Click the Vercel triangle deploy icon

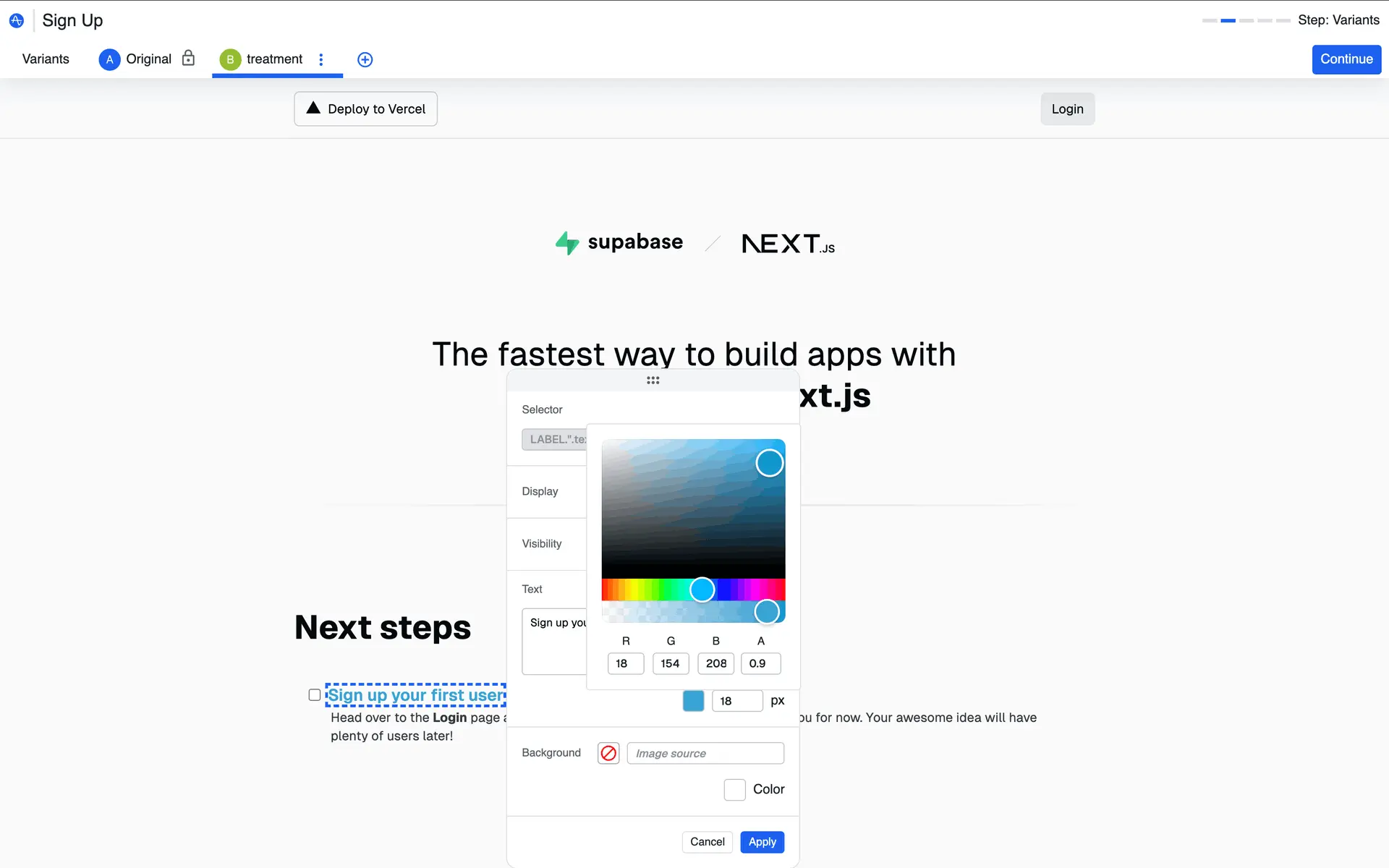coord(313,108)
